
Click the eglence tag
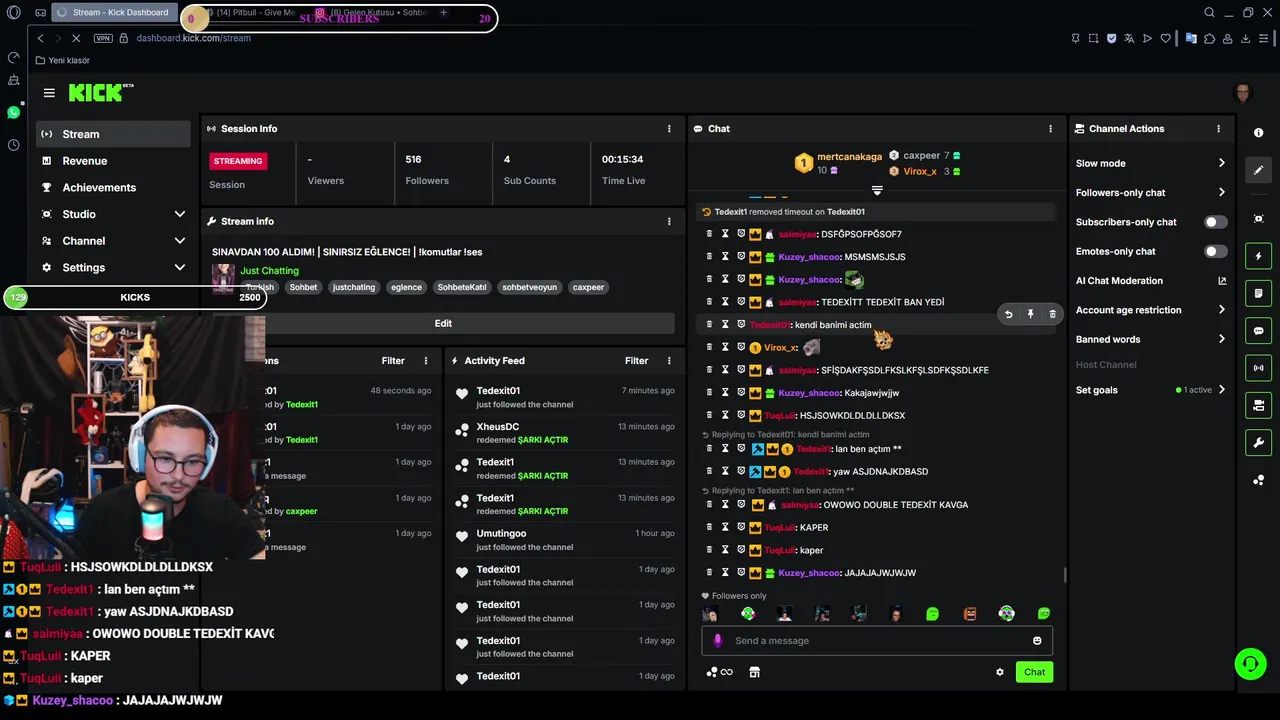coord(406,287)
